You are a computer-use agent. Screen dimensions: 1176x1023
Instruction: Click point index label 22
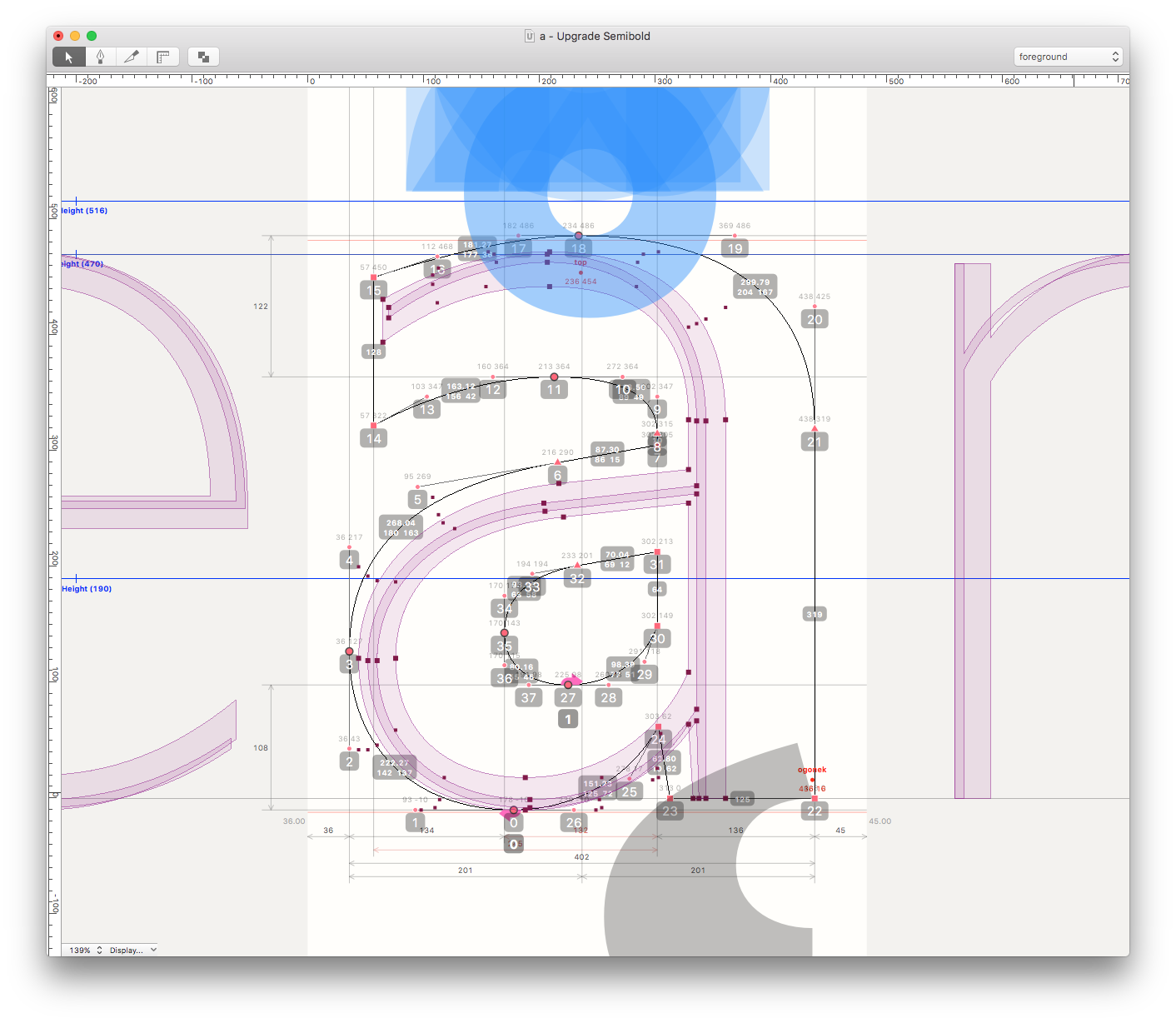815,811
